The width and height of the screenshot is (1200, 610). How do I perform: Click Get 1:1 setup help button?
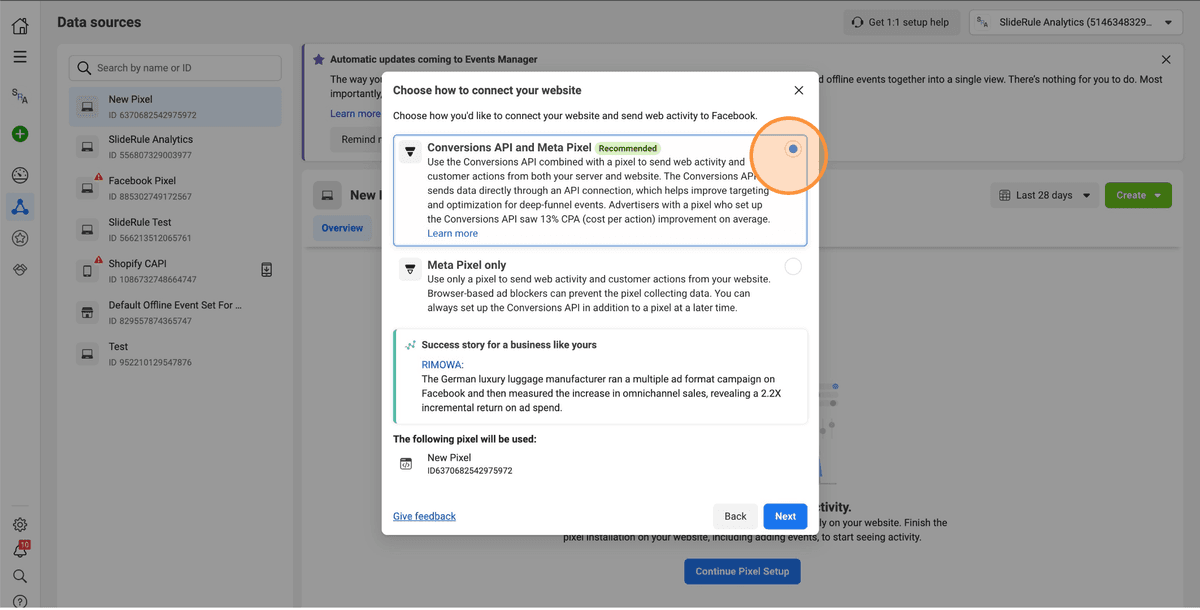click(x=901, y=22)
